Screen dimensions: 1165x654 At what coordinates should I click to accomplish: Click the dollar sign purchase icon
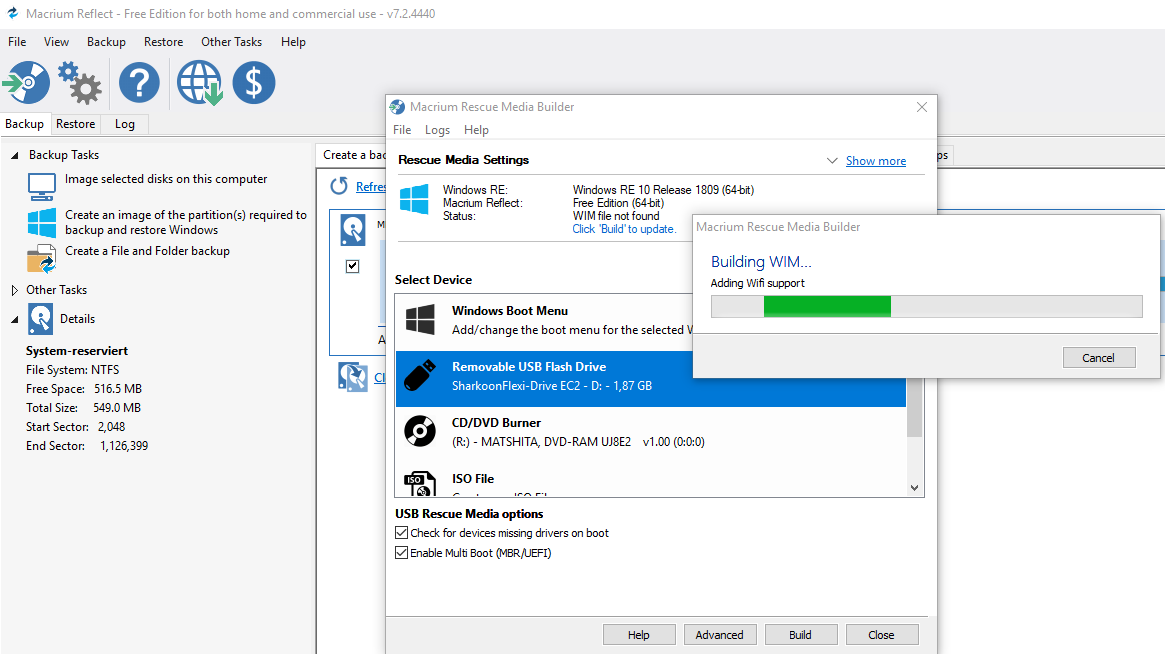click(x=253, y=82)
